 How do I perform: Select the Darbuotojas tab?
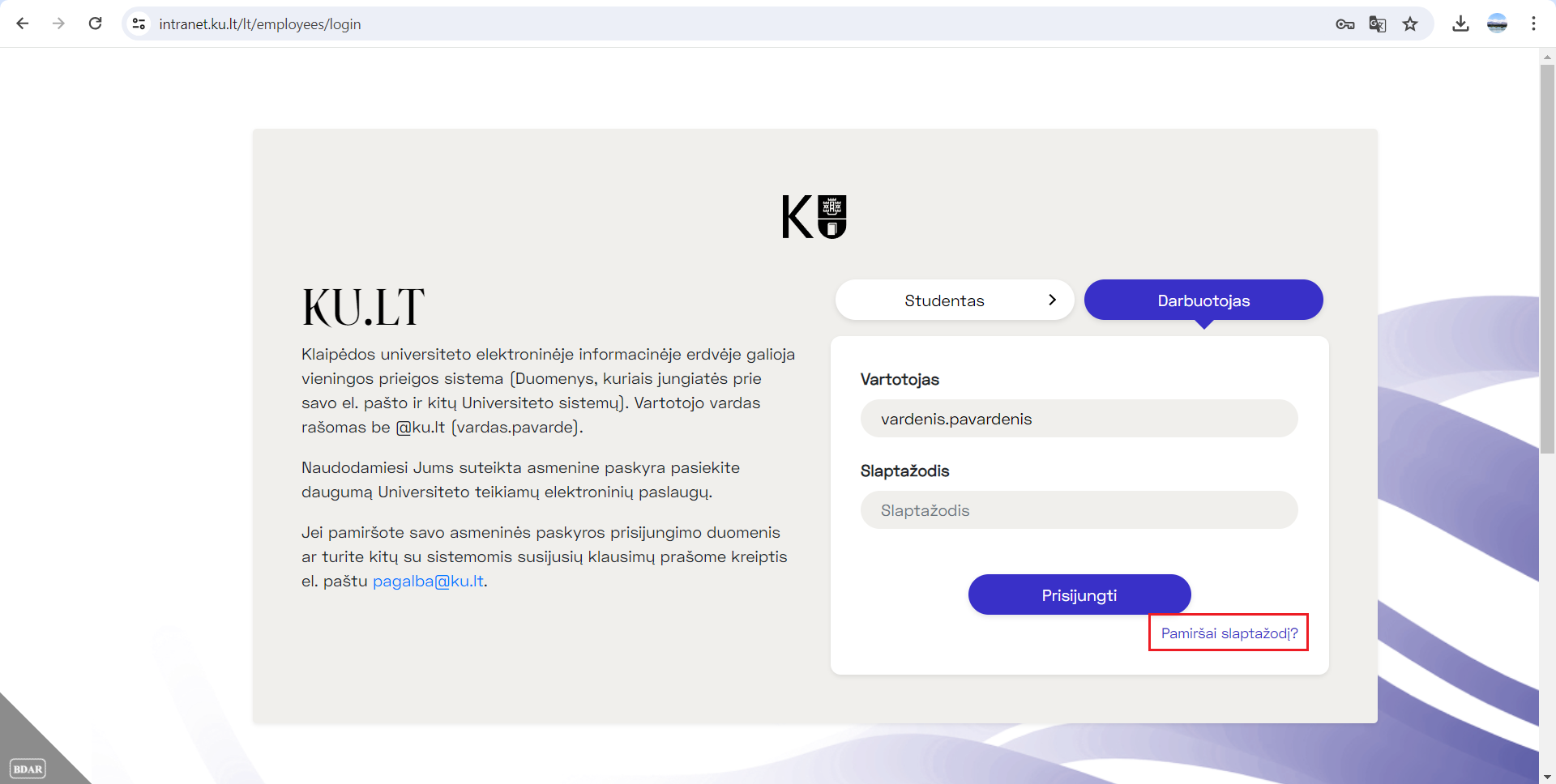tap(1203, 300)
